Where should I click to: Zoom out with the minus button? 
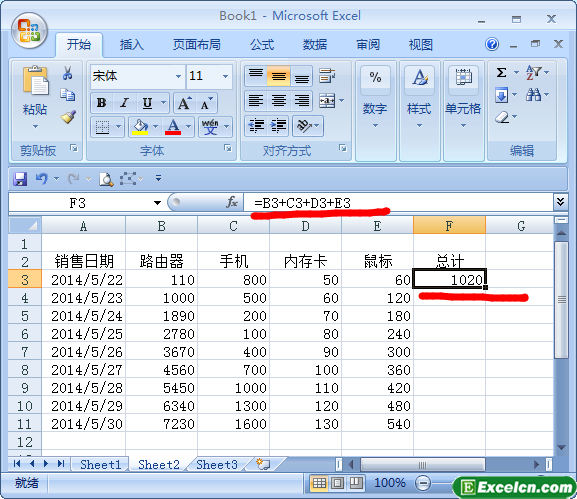(x=423, y=483)
